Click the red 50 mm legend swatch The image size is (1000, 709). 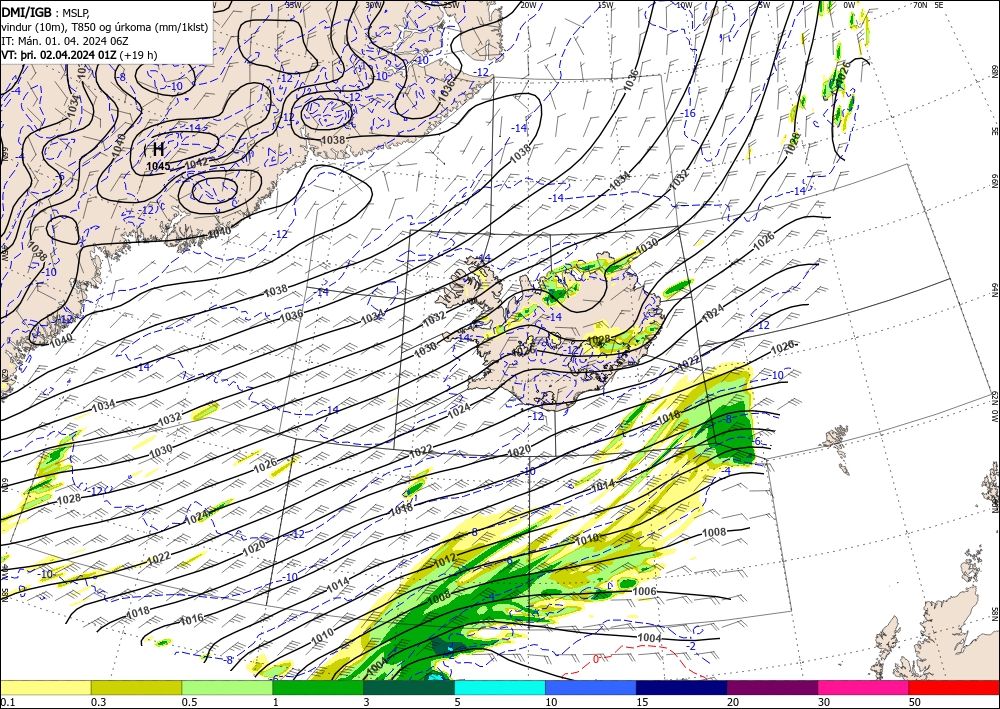pos(954,687)
